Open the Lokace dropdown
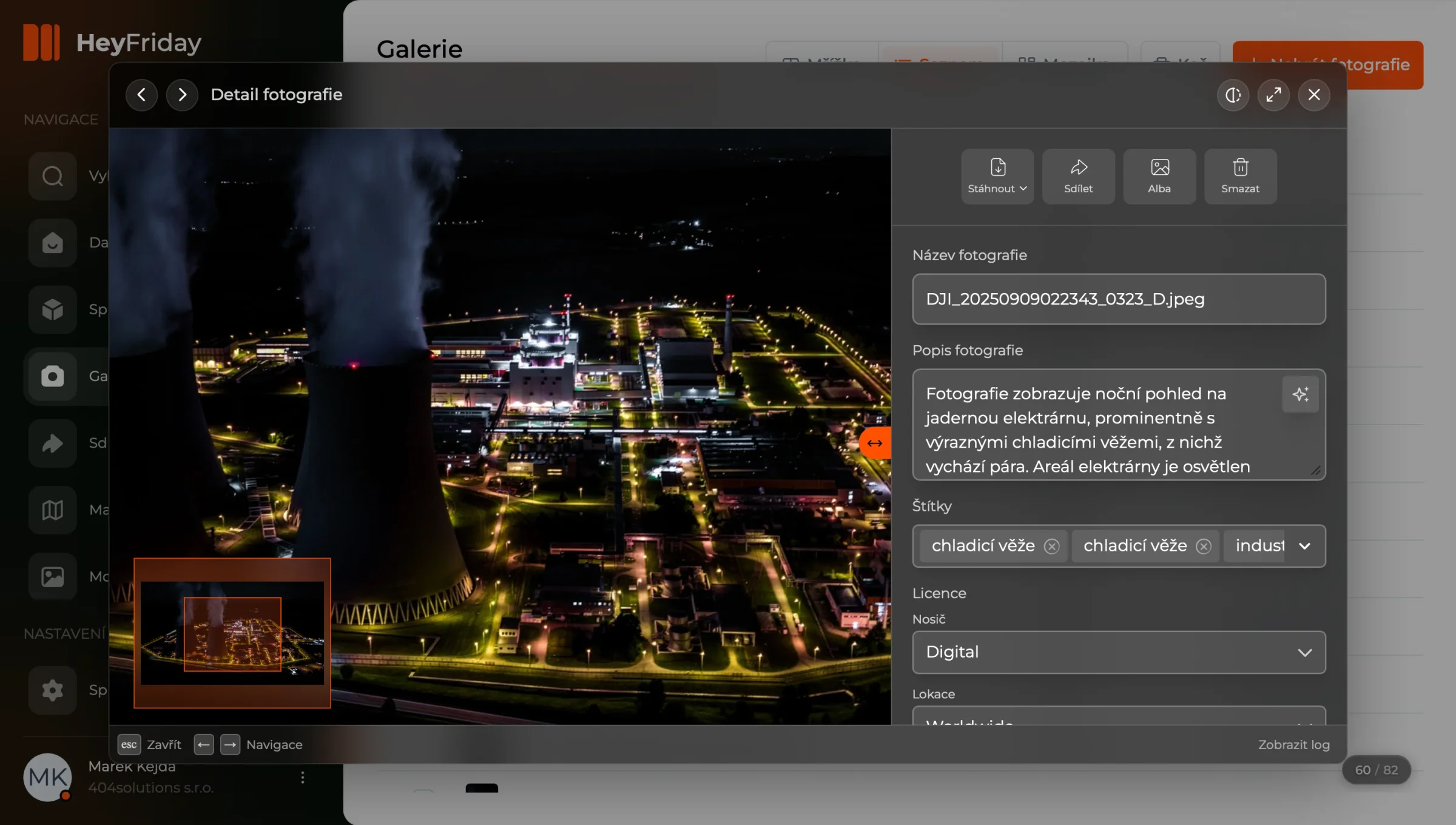Viewport: 1456px width, 825px height. (1119, 716)
